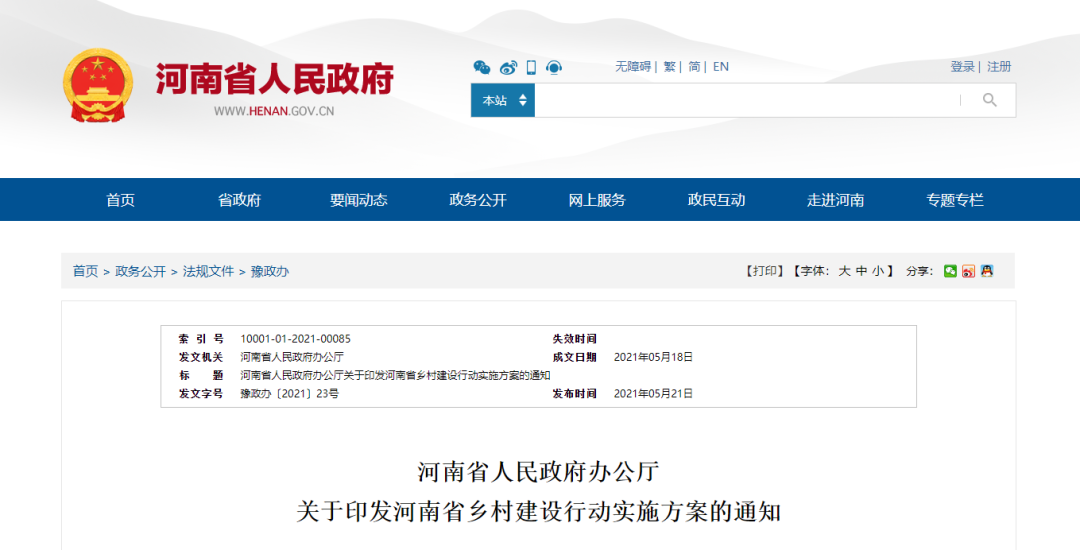This screenshot has height=550, width=1080.
Task: Open the 要闻动态 navigation tab
Action: pyautogui.click(x=359, y=200)
